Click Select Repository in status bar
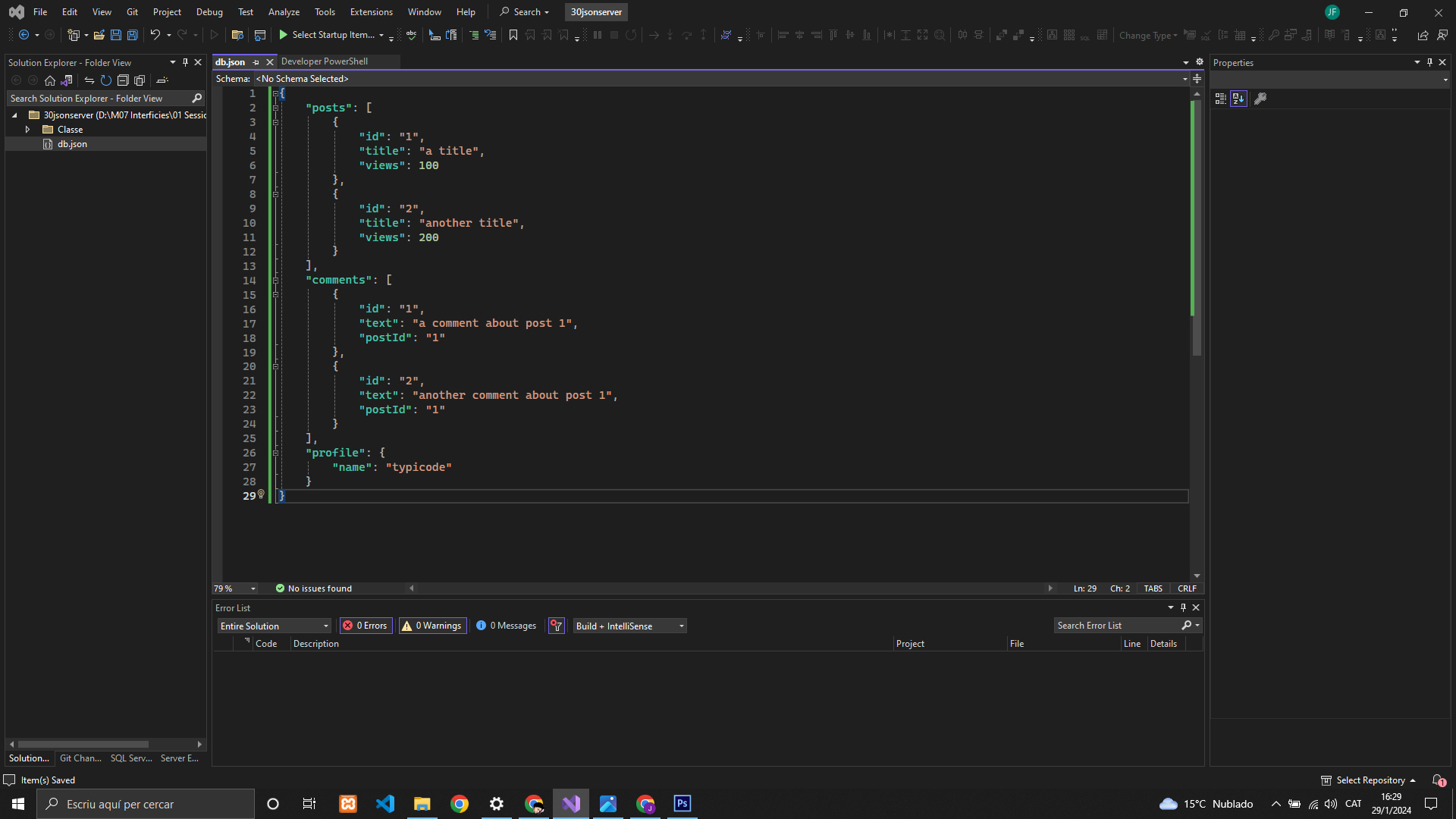1456x819 pixels. click(1370, 780)
